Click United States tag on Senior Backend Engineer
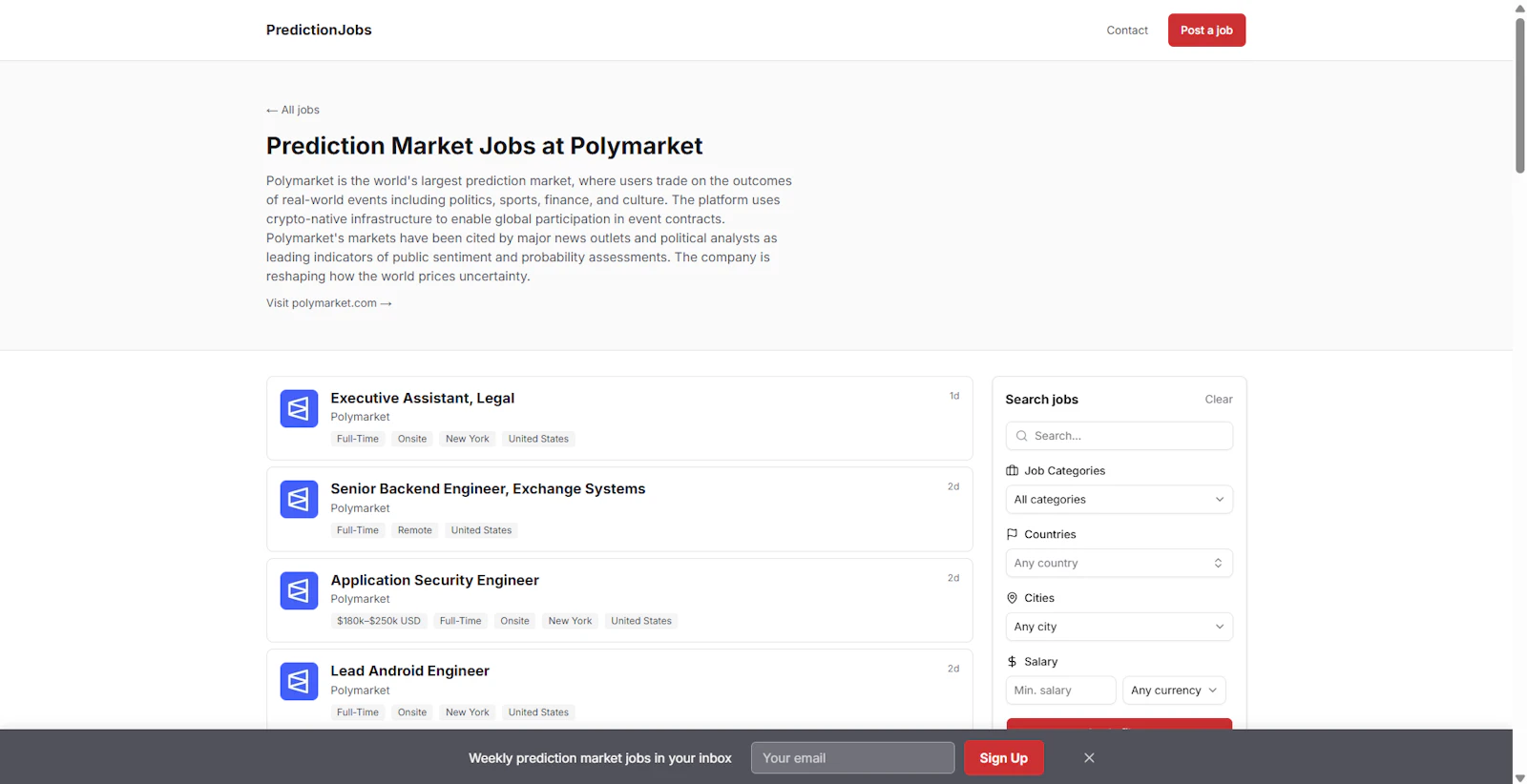The image size is (1527, 784). click(x=481, y=530)
